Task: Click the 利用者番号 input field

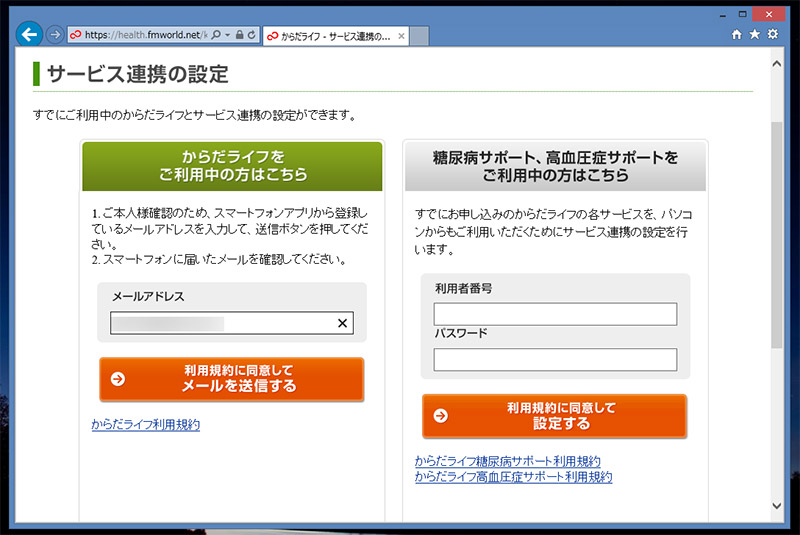Action: (x=555, y=314)
